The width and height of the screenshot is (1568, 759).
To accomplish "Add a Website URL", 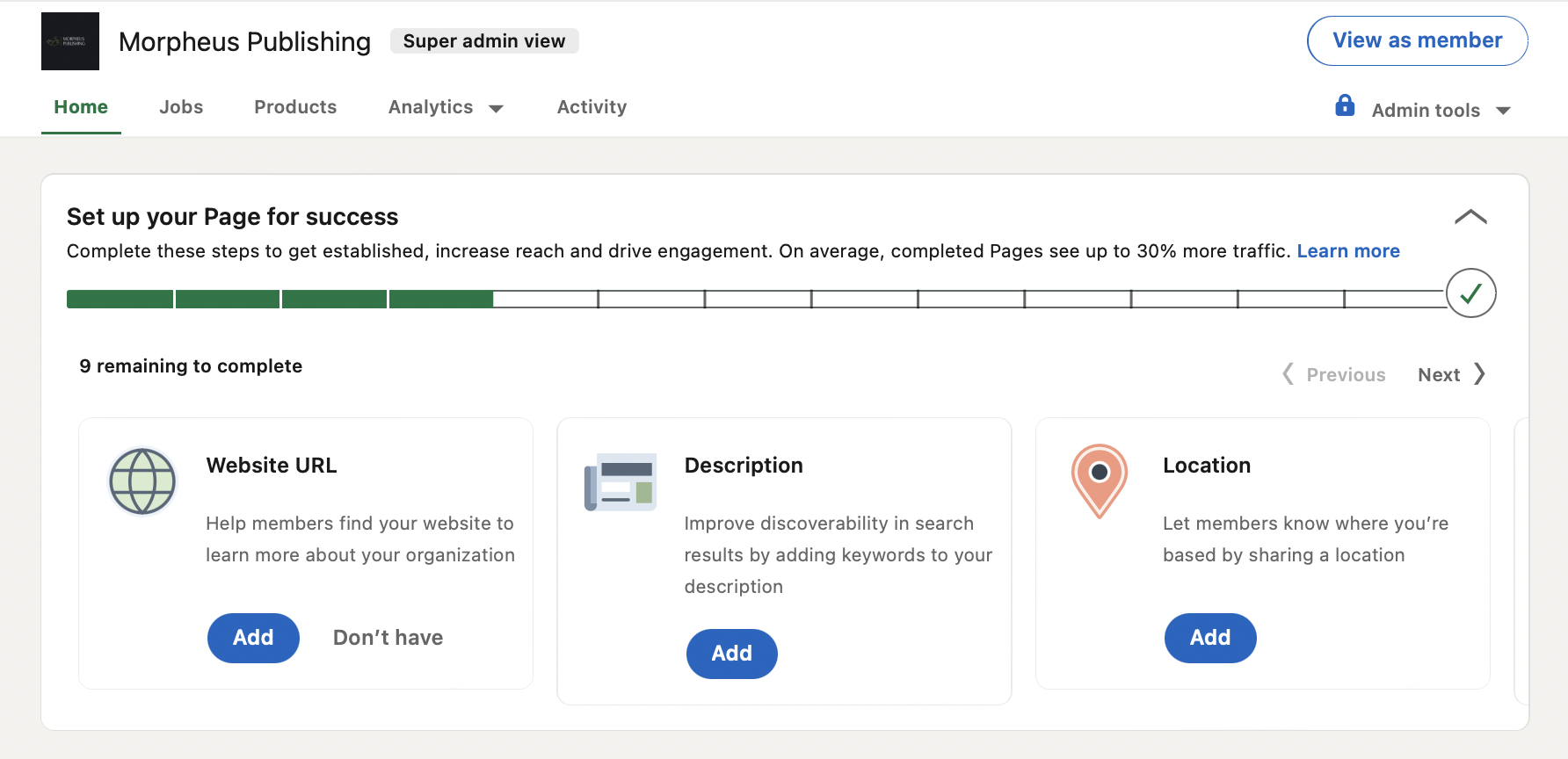I will (x=253, y=638).
